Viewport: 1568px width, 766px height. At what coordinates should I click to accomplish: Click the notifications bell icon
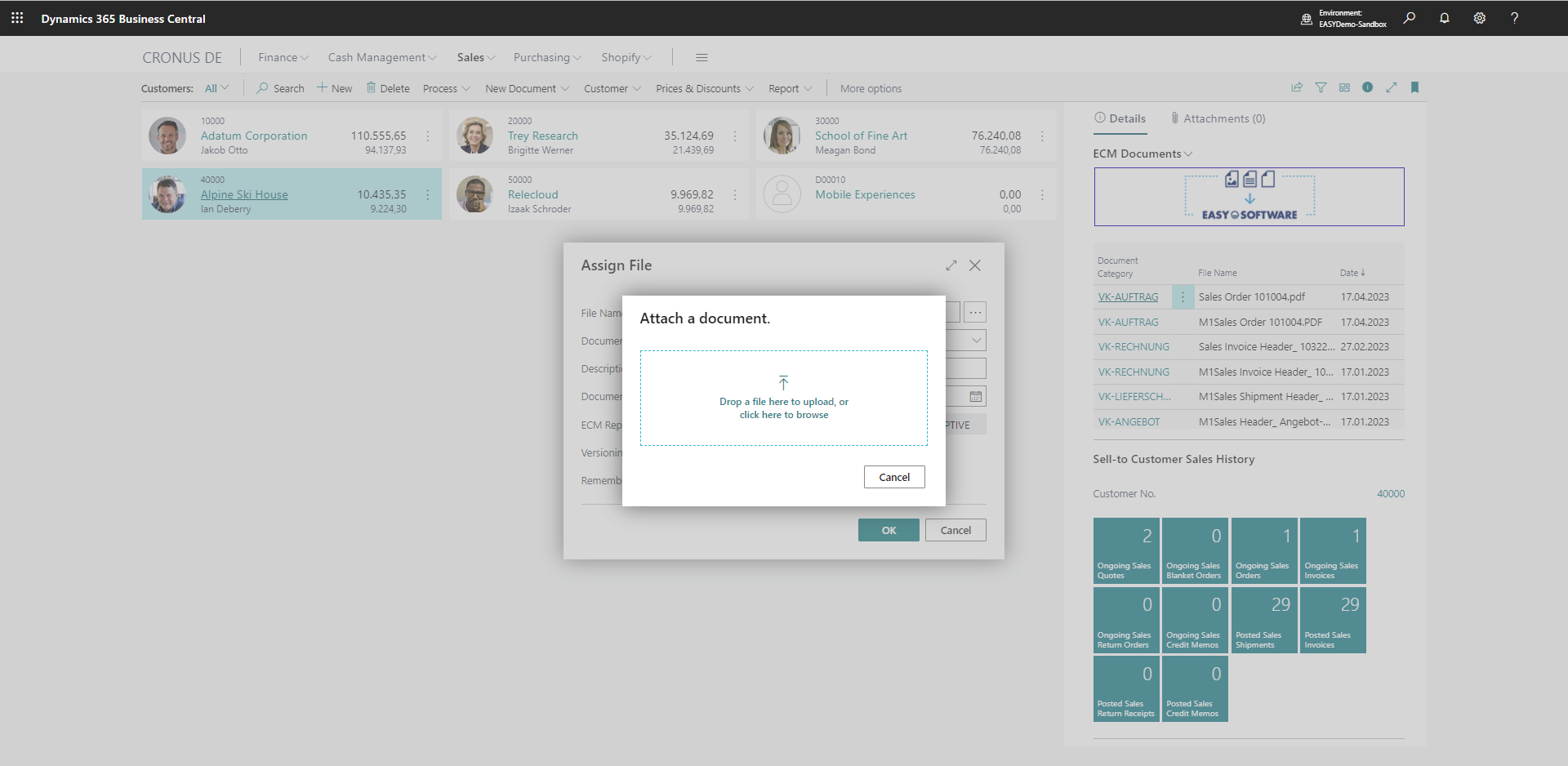click(1444, 18)
